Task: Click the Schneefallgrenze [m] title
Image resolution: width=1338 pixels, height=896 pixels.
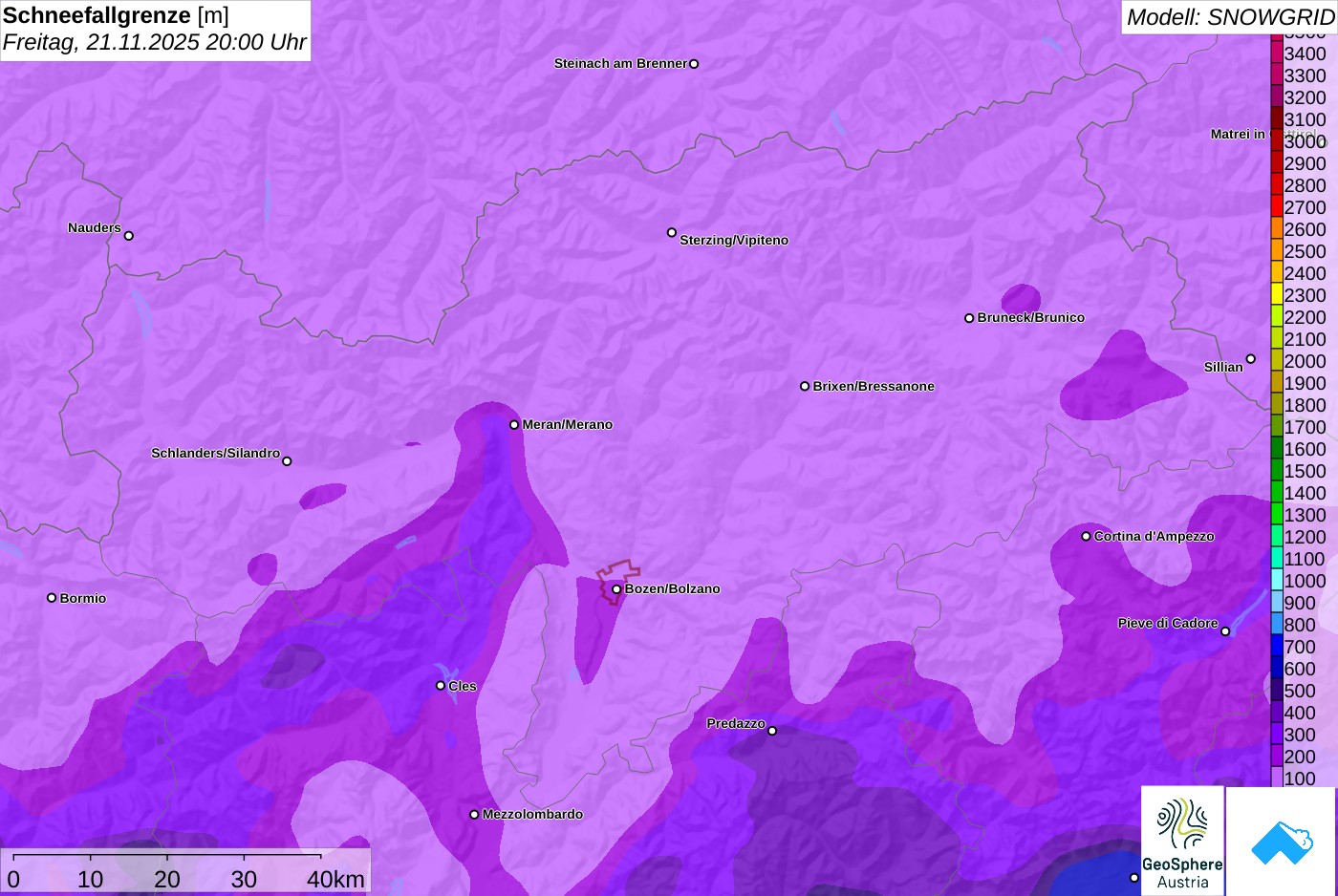Action: tap(116, 15)
